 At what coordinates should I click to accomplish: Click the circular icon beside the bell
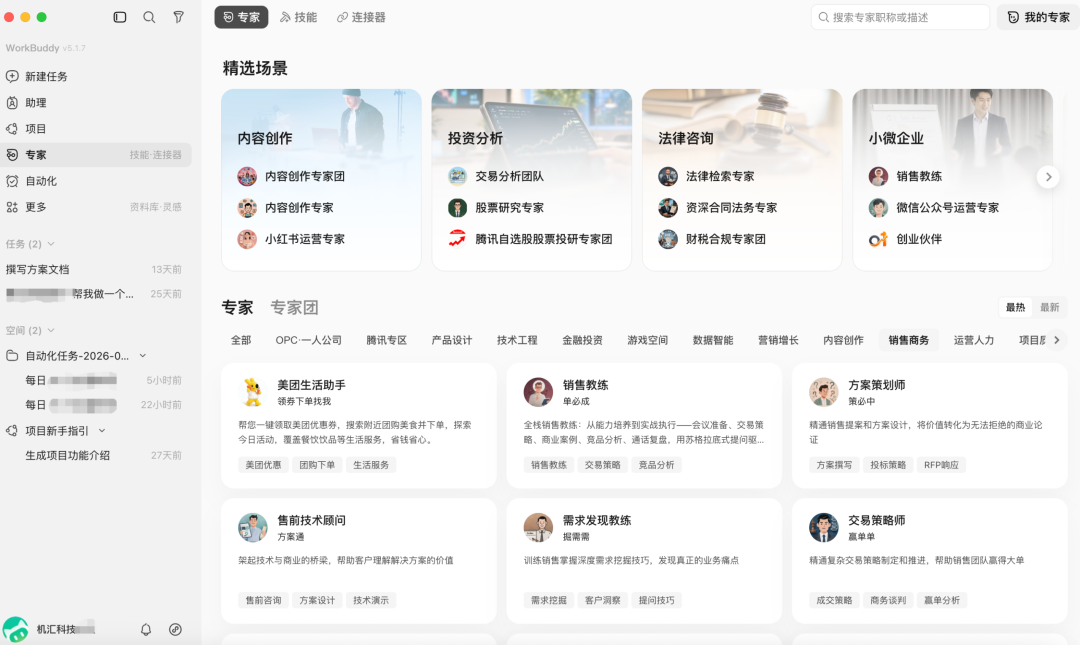pos(176,629)
